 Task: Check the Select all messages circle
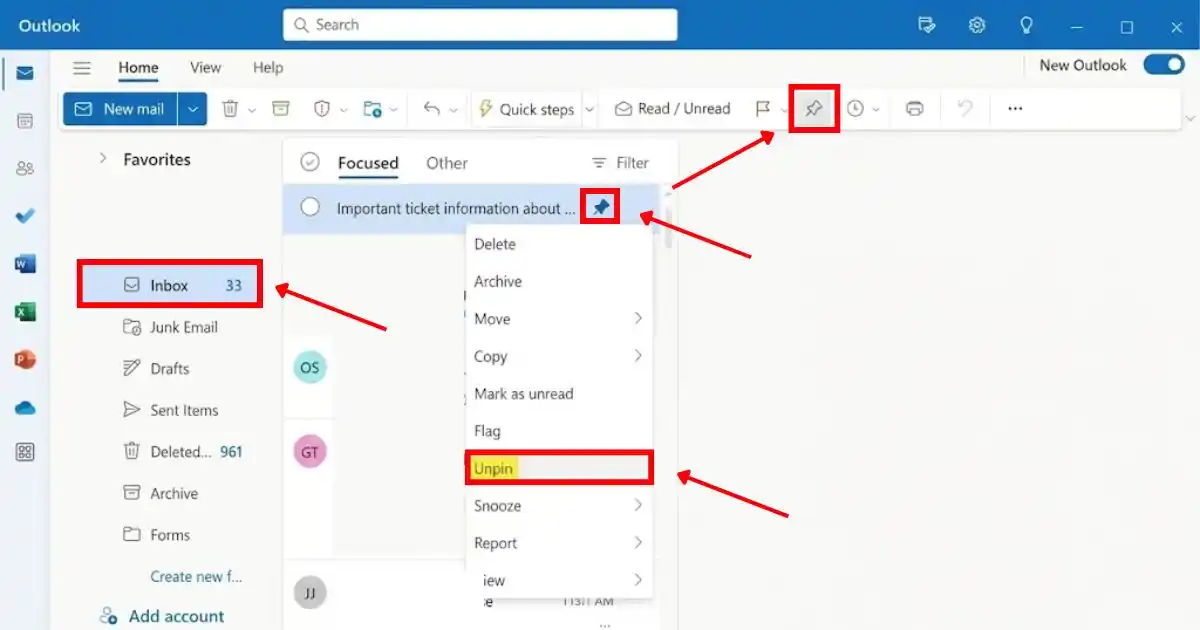click(x=310, y=162)
